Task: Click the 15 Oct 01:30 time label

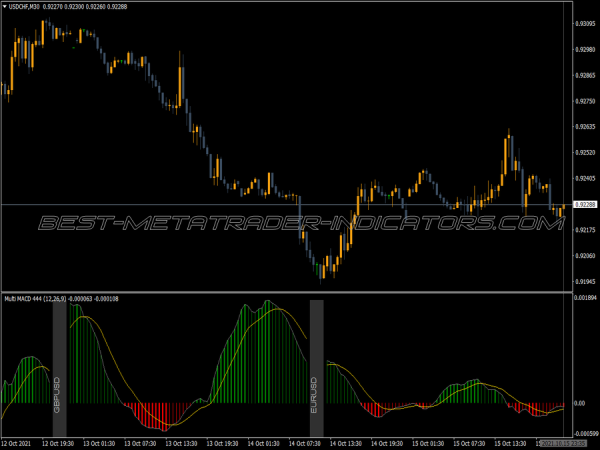Action: click(x=428, y=443)
